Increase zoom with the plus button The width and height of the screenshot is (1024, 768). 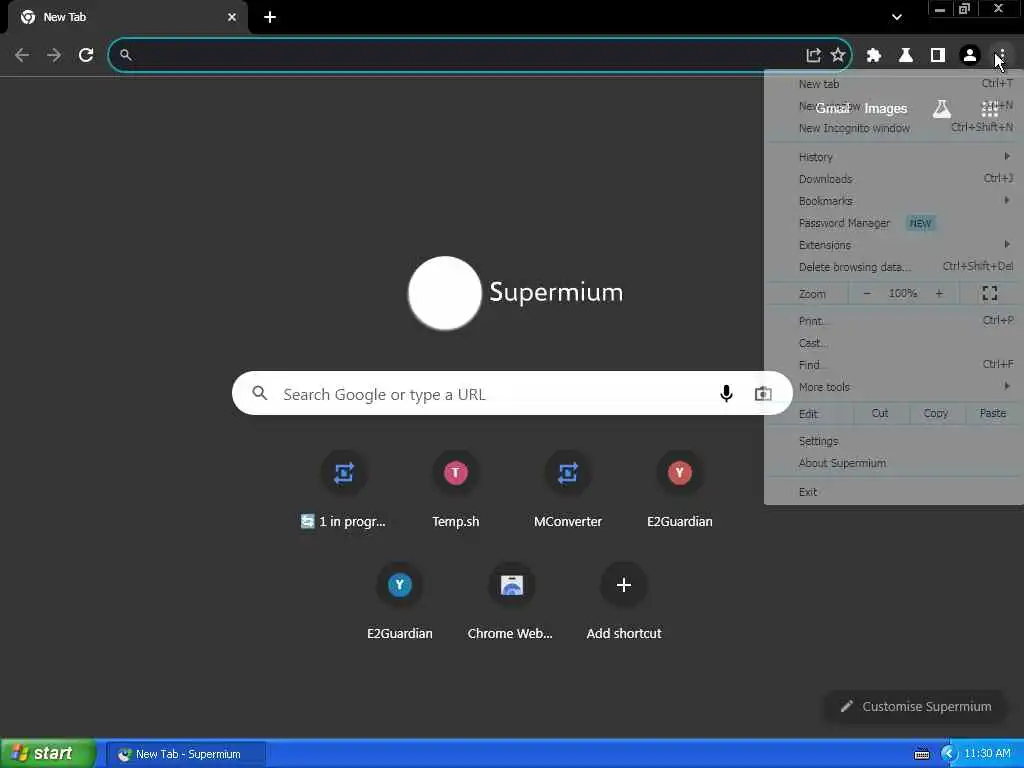(939, 293)
